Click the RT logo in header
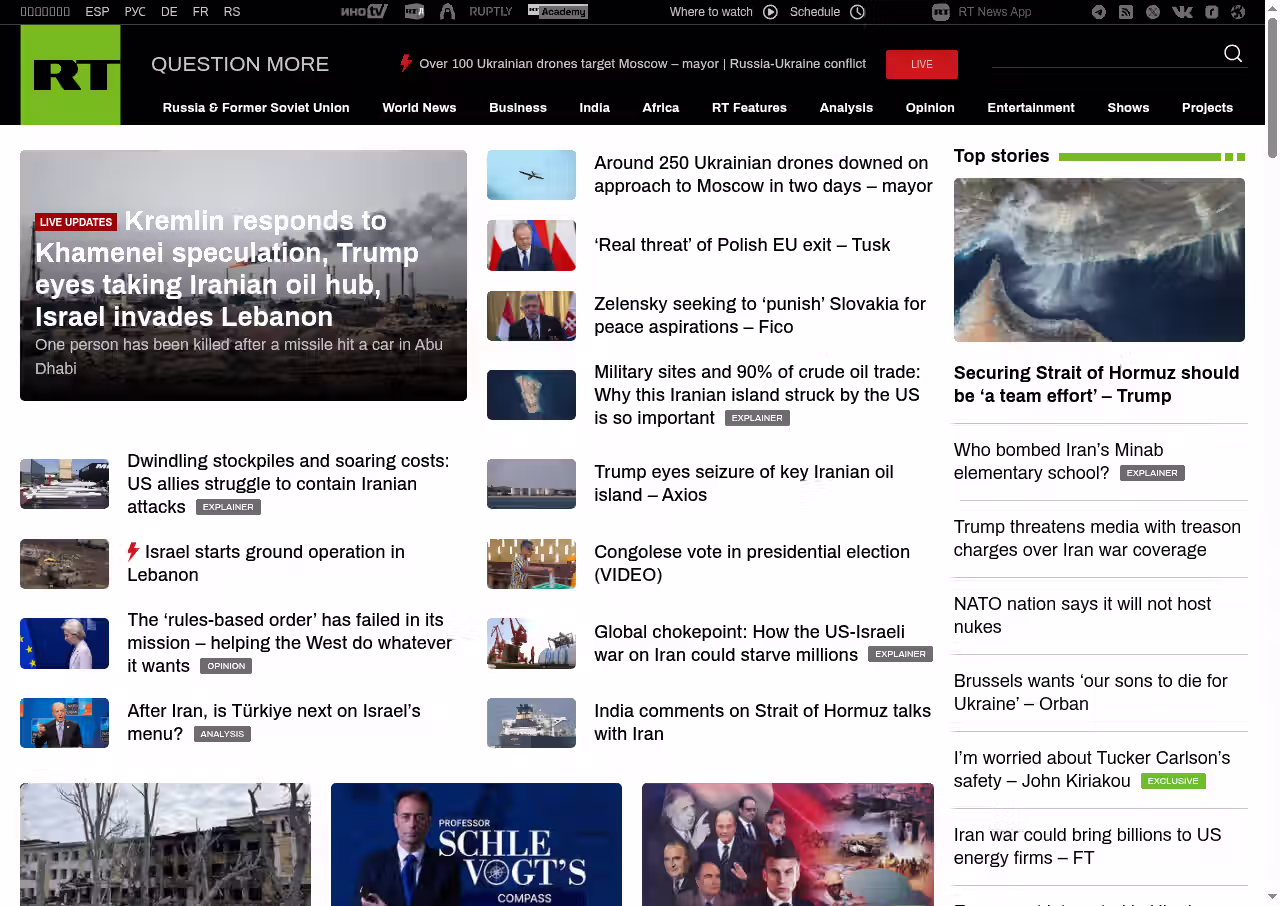Viewport: 1280px width, 906px height. pos(70,75)
